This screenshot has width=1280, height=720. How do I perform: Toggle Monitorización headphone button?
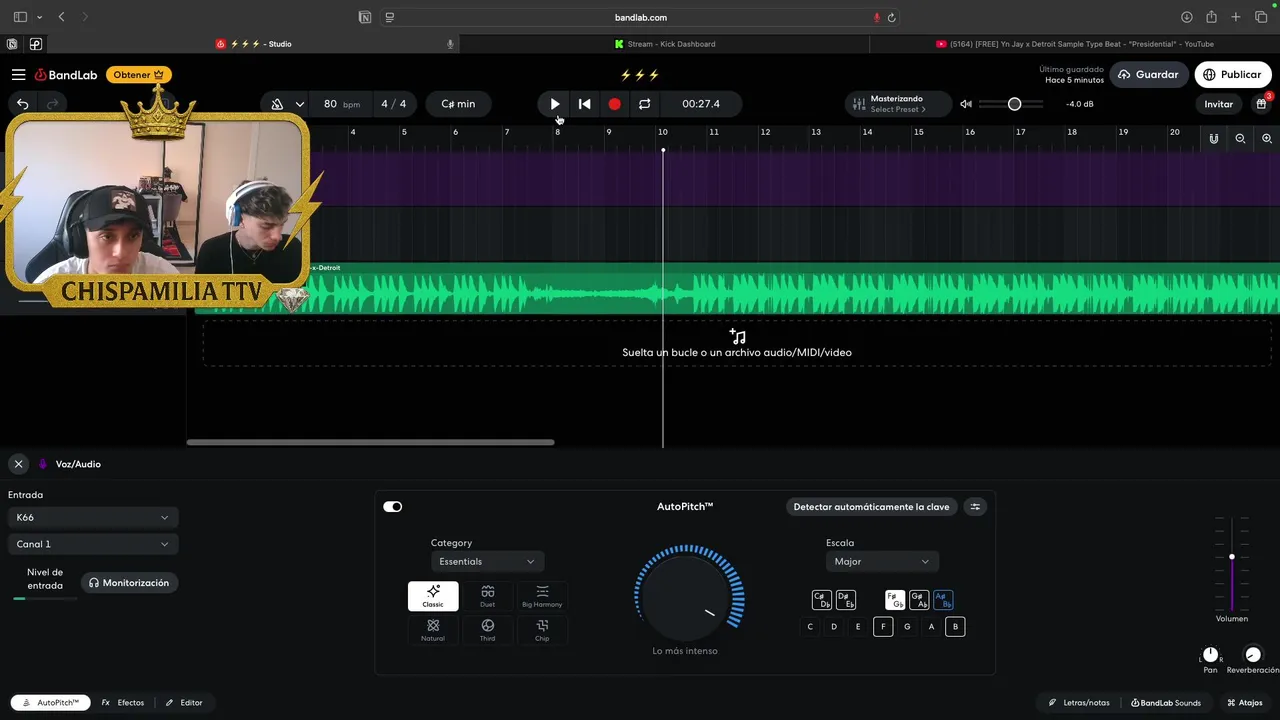tap(128, 583)
